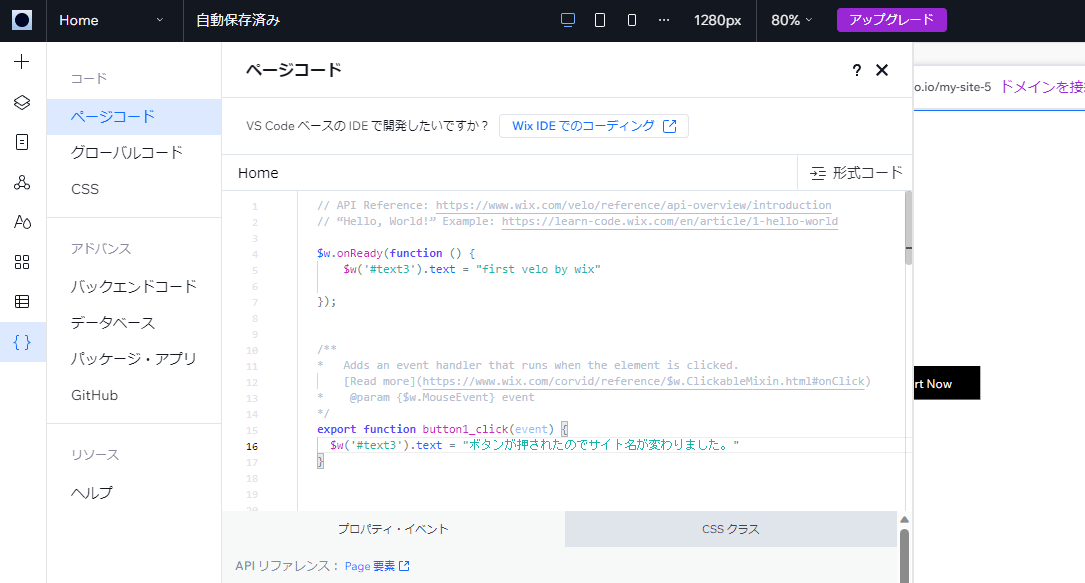Select the App Market grid icon
Screen dimensions: 1085x583
coord(22,262)
